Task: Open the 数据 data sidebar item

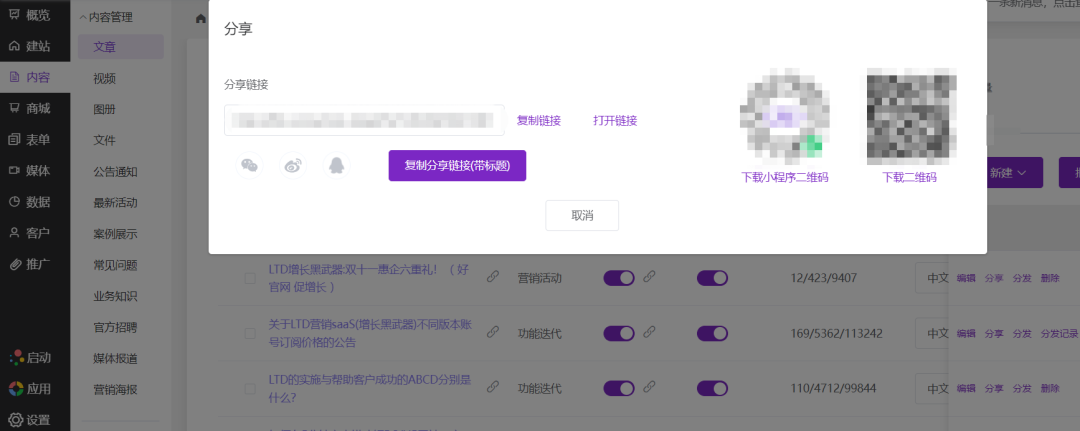Action: [x=29, y=202]
